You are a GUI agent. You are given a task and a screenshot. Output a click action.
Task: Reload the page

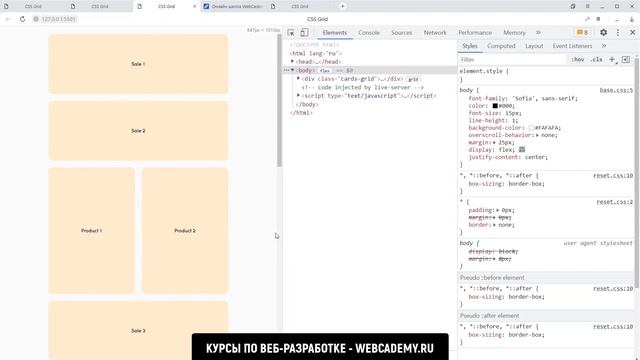[22, 19]
